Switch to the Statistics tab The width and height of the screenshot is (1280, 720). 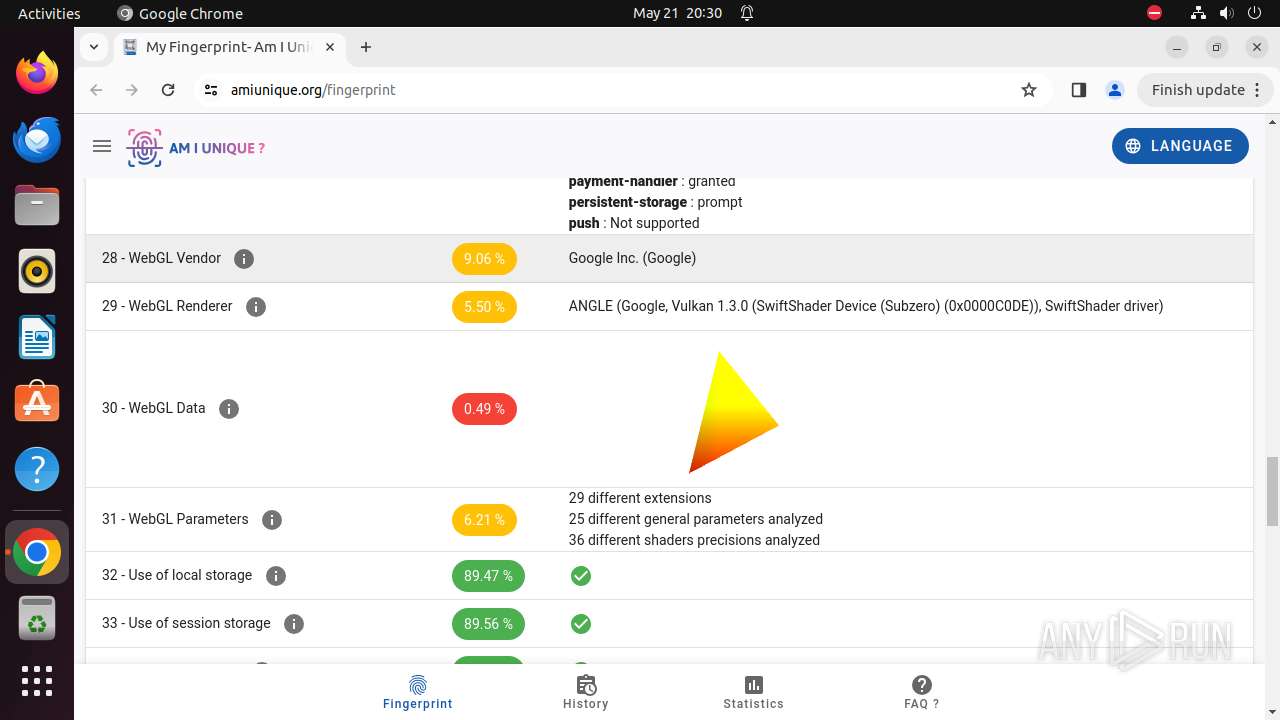click(x=754, y=692)
